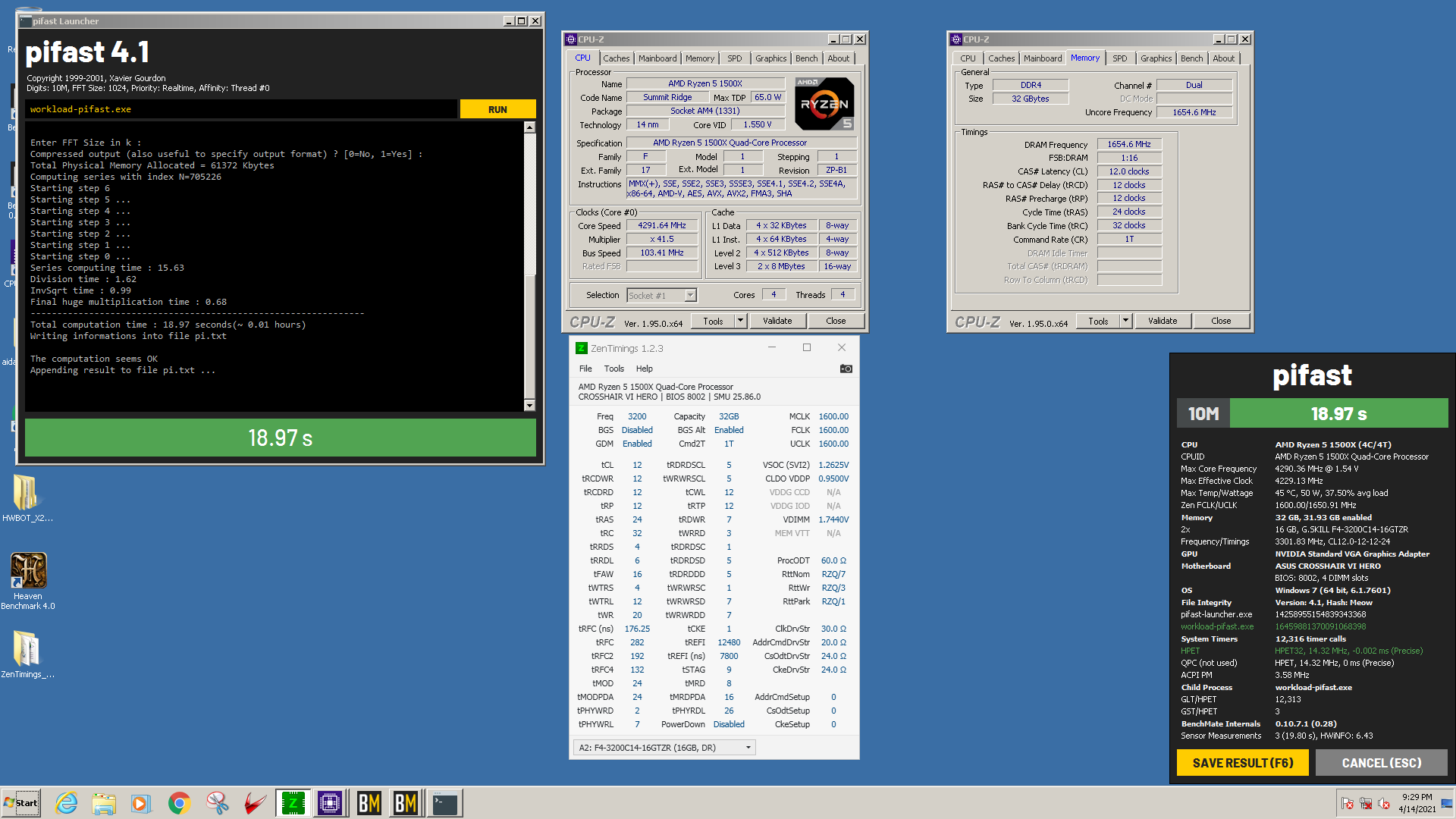
Task: Click the console terminal taskbar icon
Action: coord(444,803)
